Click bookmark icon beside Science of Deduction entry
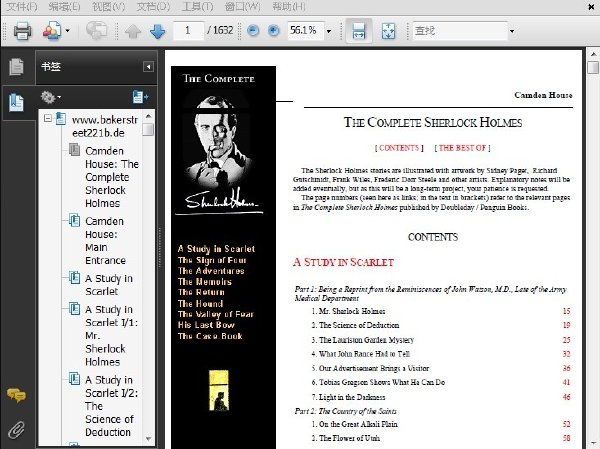Viewport: 600px width, 449px height. tap(74, 379)
